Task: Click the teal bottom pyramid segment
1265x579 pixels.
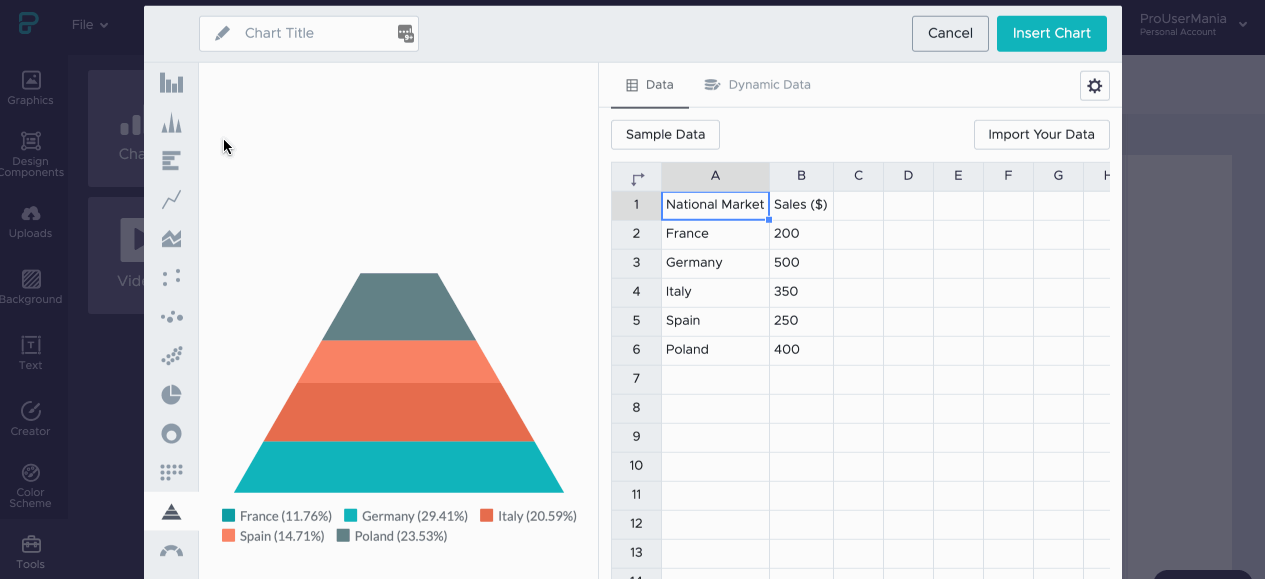Action: (399, 467)
